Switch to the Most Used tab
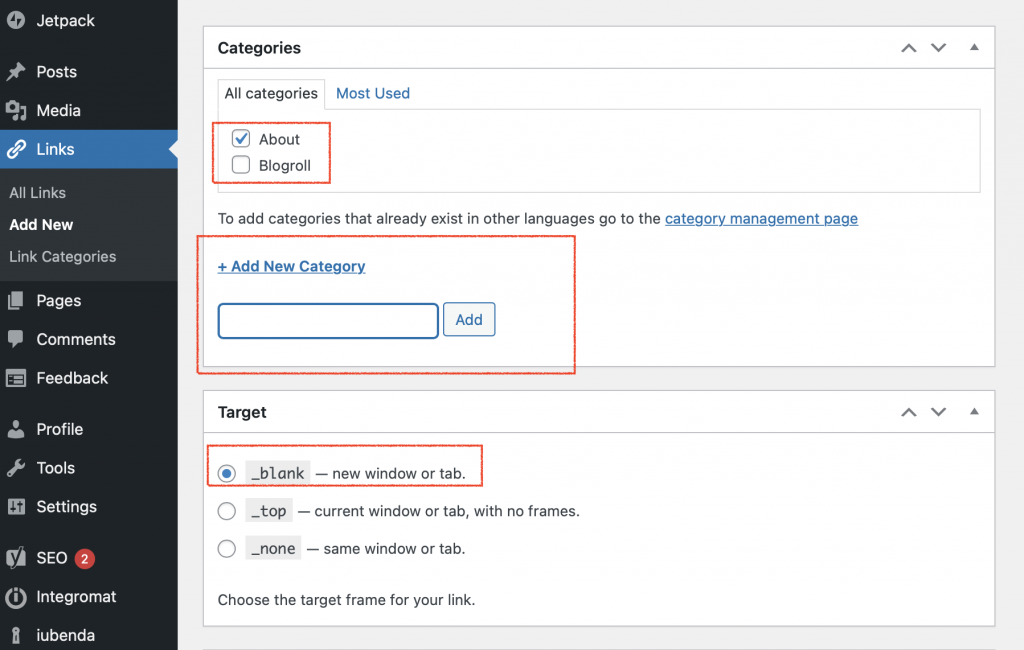1024x650 pixels. coord(372,93)
